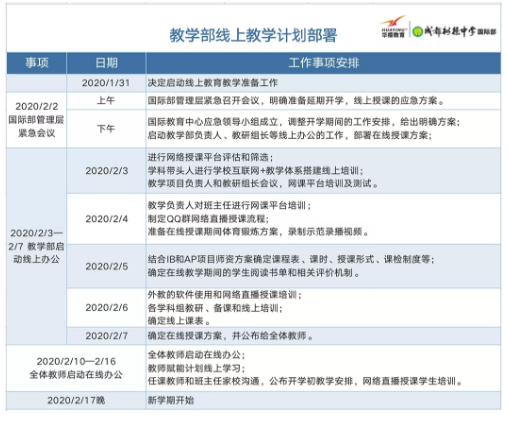
Task: Select the 日期 column header
Action: pos(106,63)
